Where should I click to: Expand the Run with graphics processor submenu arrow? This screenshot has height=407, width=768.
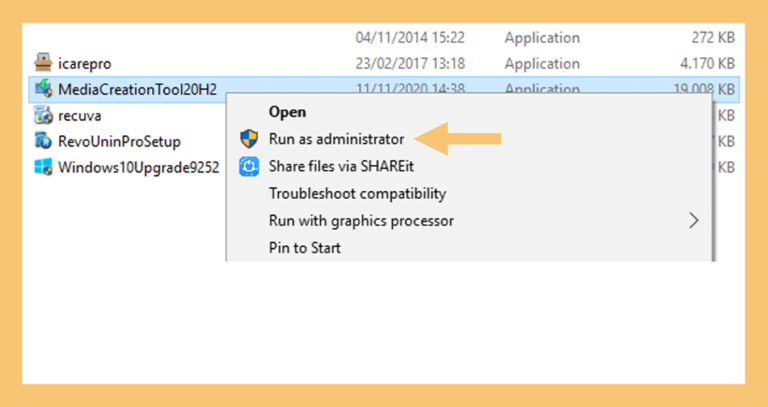[x=693, y=221]
